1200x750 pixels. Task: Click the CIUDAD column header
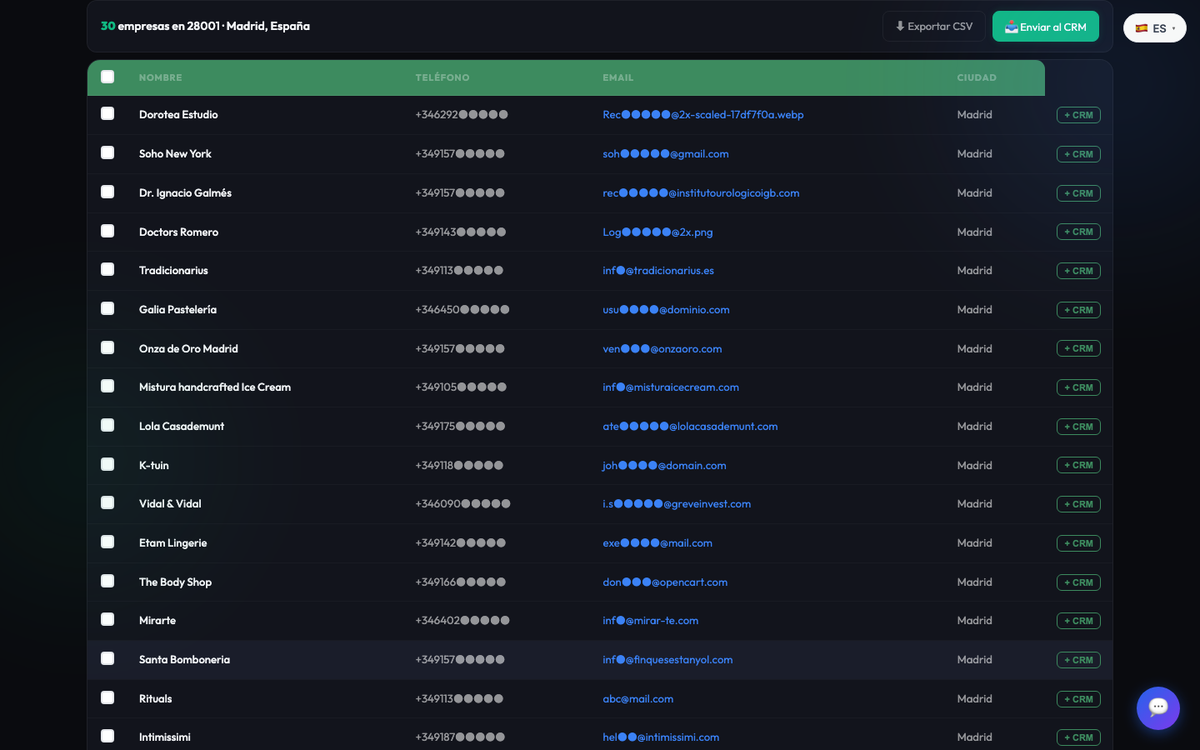tap(976, 78)
